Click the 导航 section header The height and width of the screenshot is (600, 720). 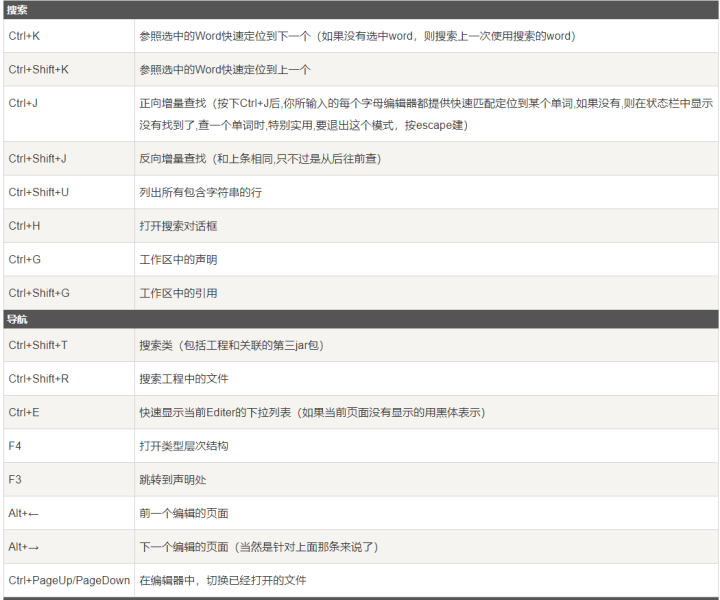(x=361, y=319)
